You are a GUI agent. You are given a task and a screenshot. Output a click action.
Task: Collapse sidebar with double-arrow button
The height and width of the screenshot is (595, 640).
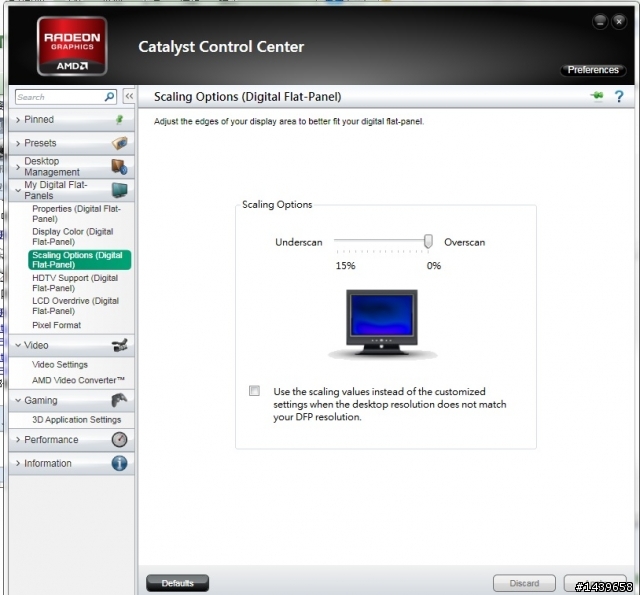pos(129,96)
